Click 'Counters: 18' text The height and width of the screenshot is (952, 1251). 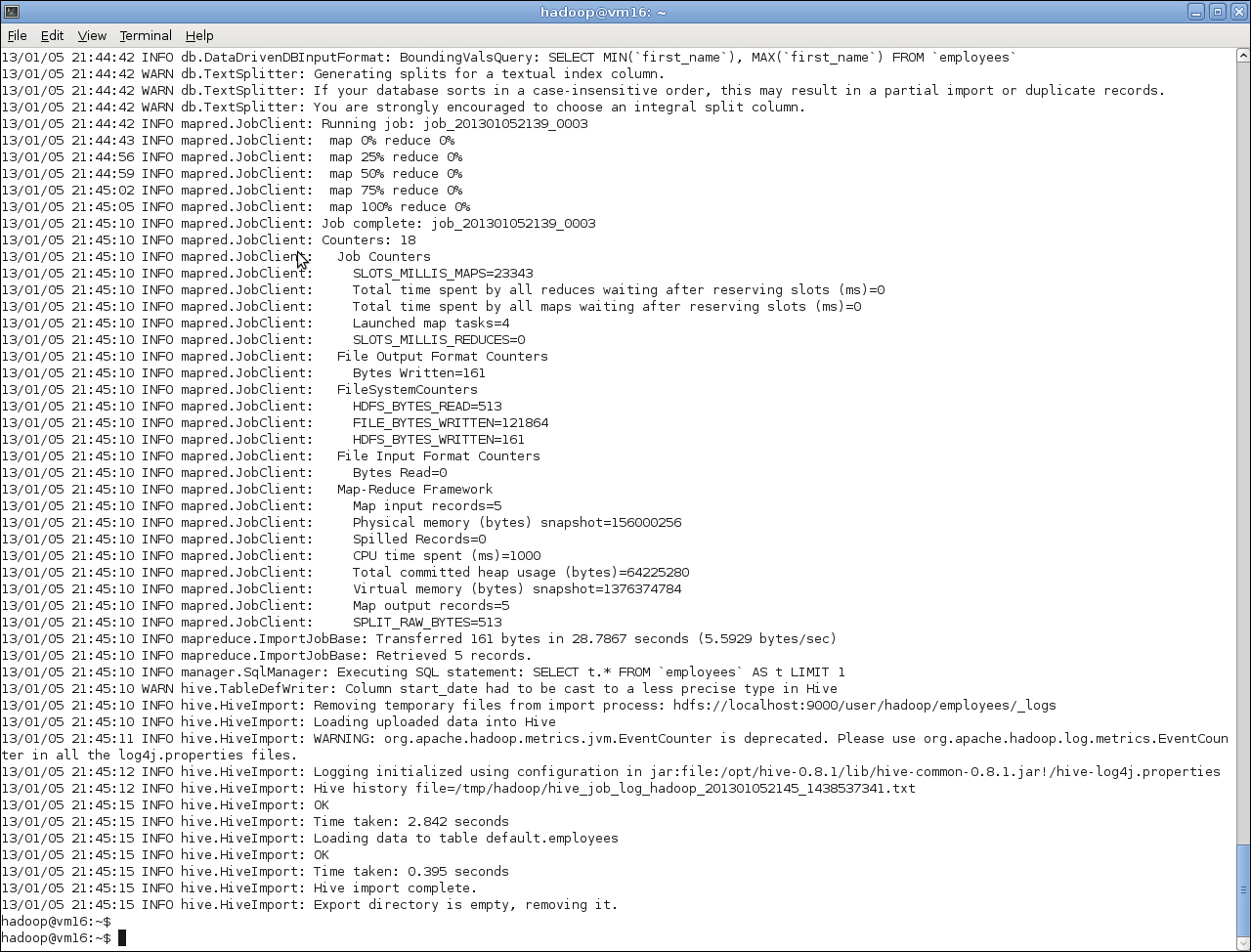[368, 240]
